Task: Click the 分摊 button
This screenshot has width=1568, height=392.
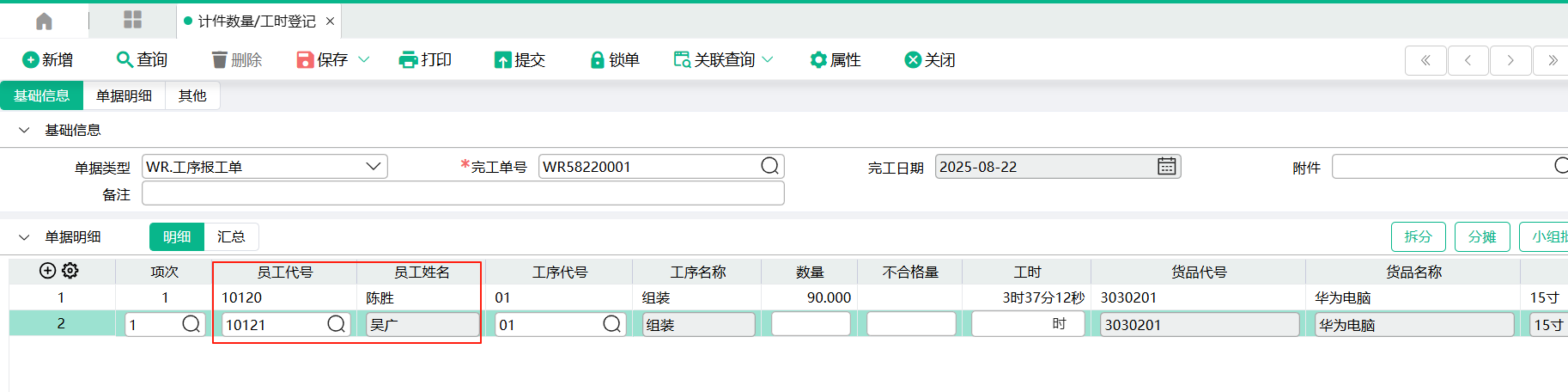Action: pyautogui.click(x=1482, y=236)
